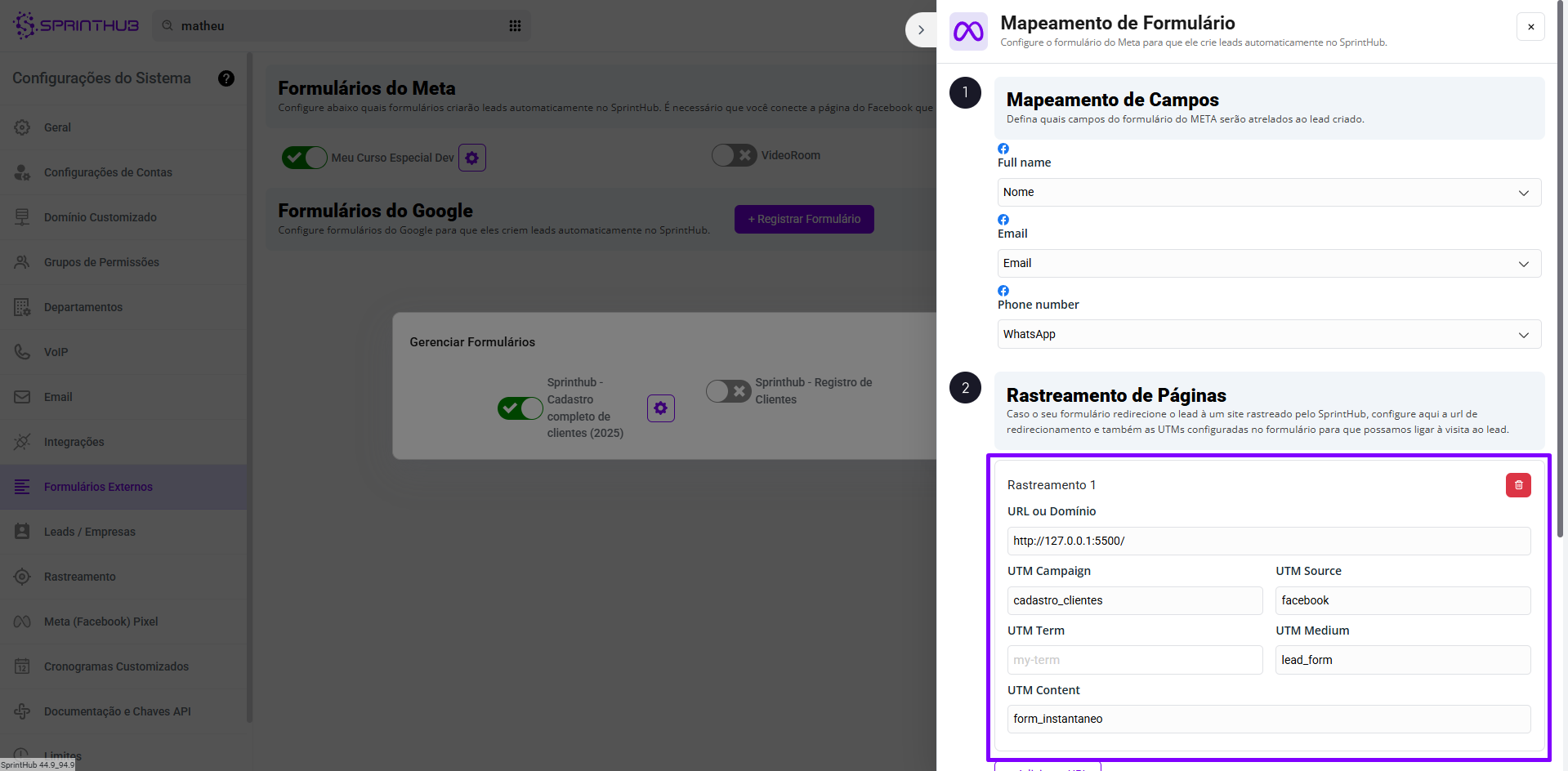Expand the Phone number WhatsApp dropdown
The height and width of the screenshot is (771, 1568).
[1268, 335]
